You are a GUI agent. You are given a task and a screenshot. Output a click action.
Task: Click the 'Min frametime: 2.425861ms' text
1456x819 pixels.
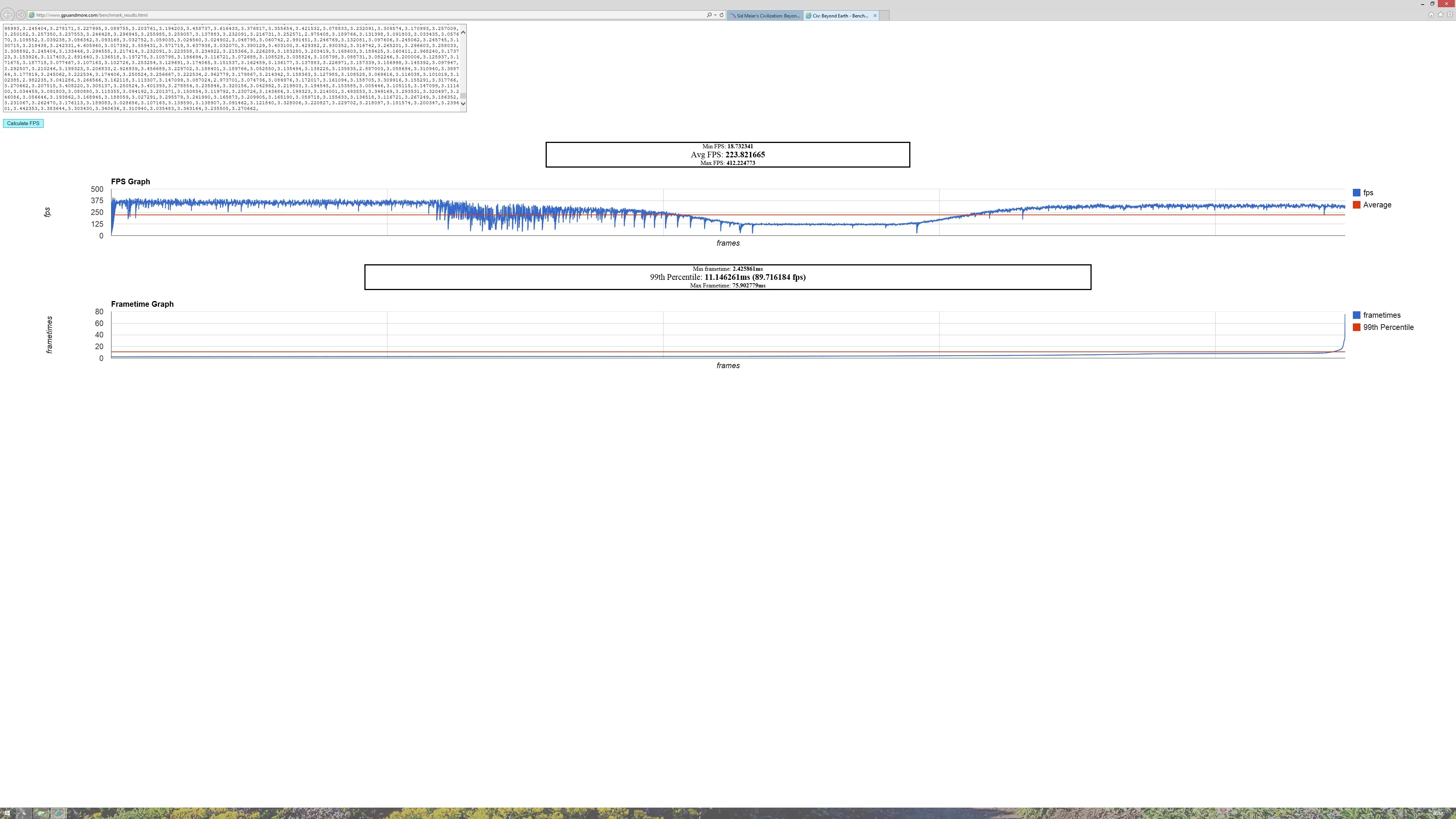[x=728, y=269]
